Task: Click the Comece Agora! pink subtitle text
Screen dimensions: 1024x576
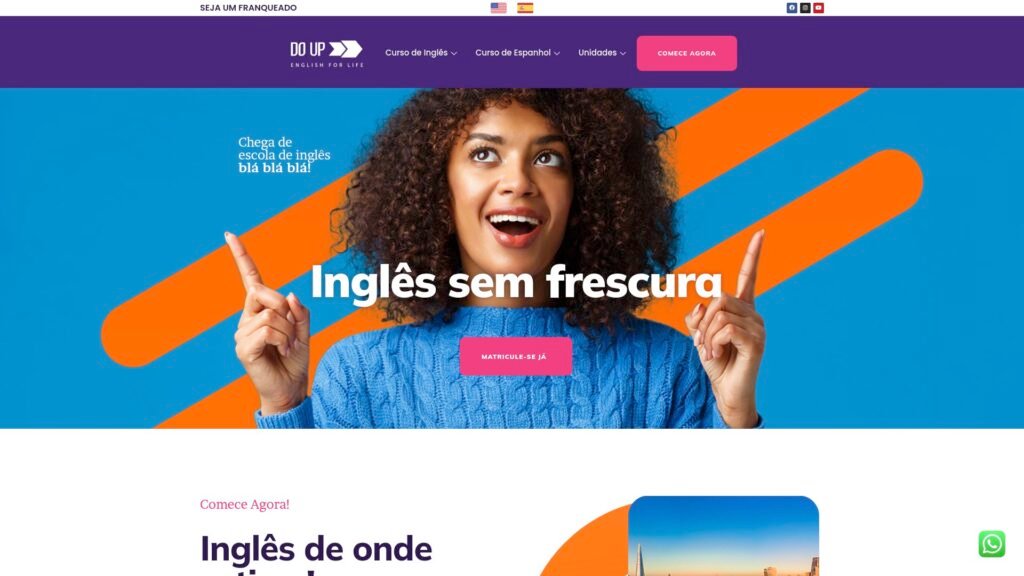Action: [x=244, y=504]
